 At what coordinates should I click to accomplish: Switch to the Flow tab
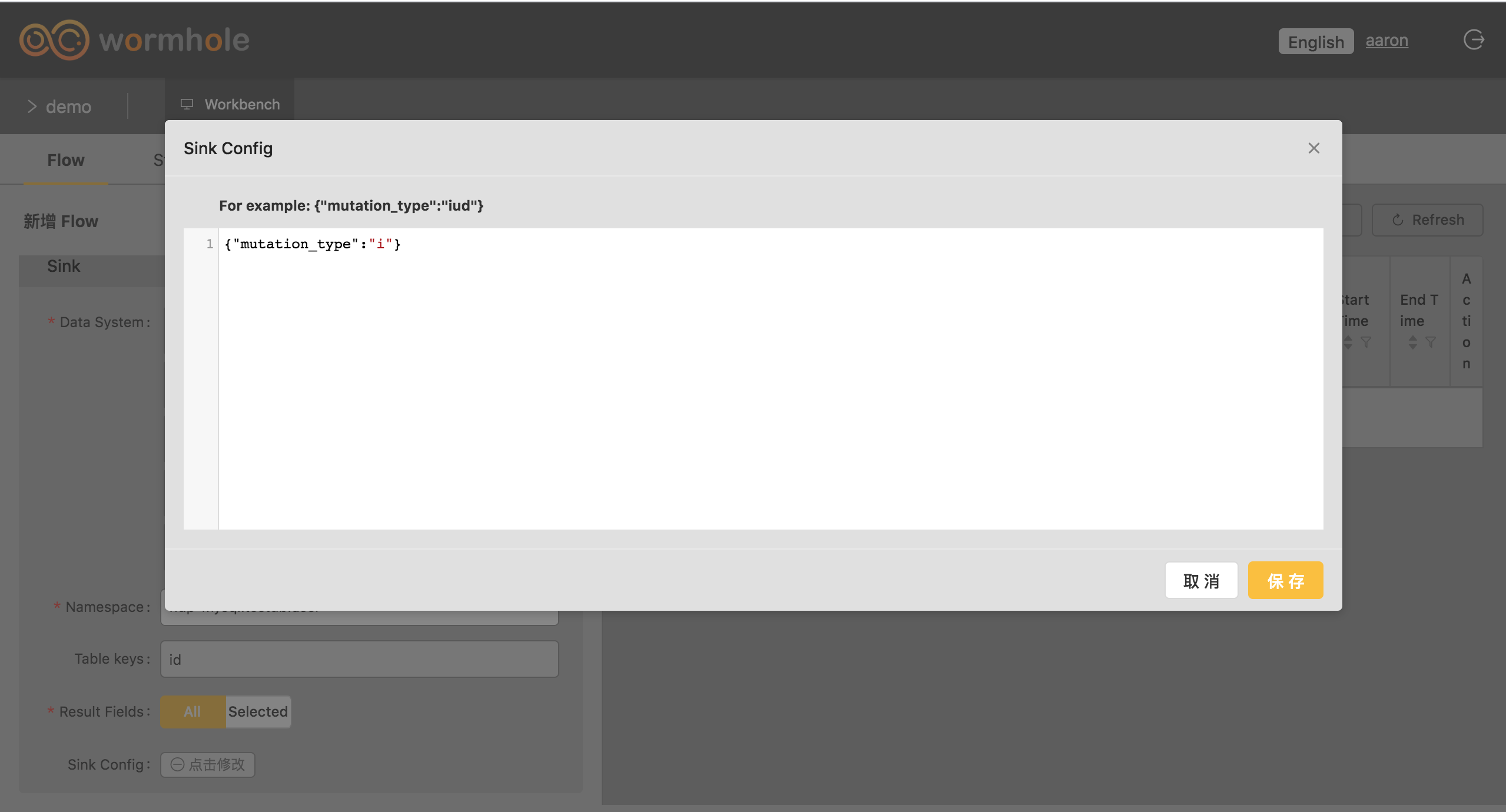click(x=65, y=160)
